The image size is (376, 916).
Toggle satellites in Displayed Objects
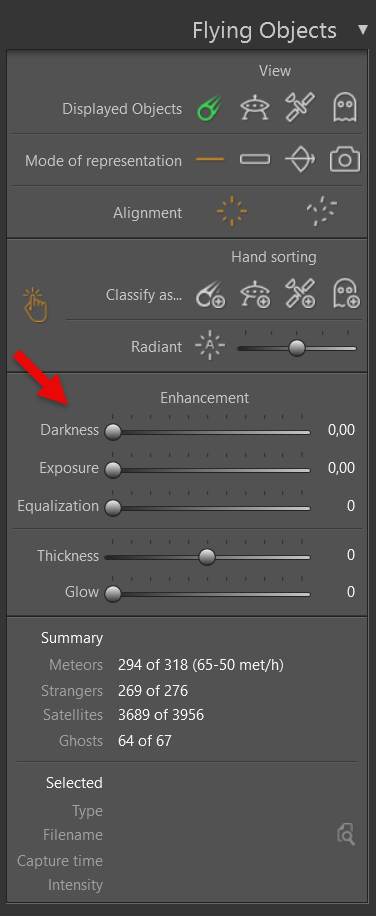(x=300, y=108)
